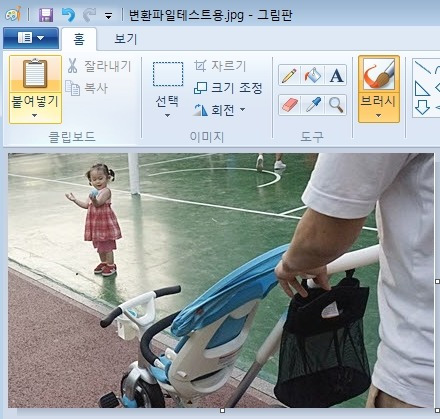Click the 붙여넣기 clipboard icon

(35, 74)
